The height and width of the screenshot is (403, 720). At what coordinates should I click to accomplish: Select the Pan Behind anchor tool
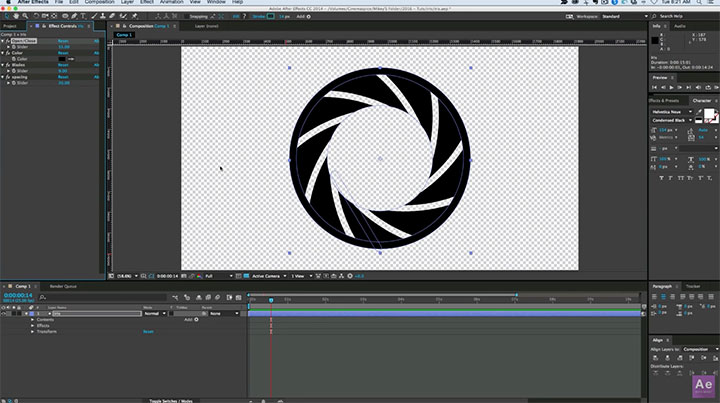54,16
